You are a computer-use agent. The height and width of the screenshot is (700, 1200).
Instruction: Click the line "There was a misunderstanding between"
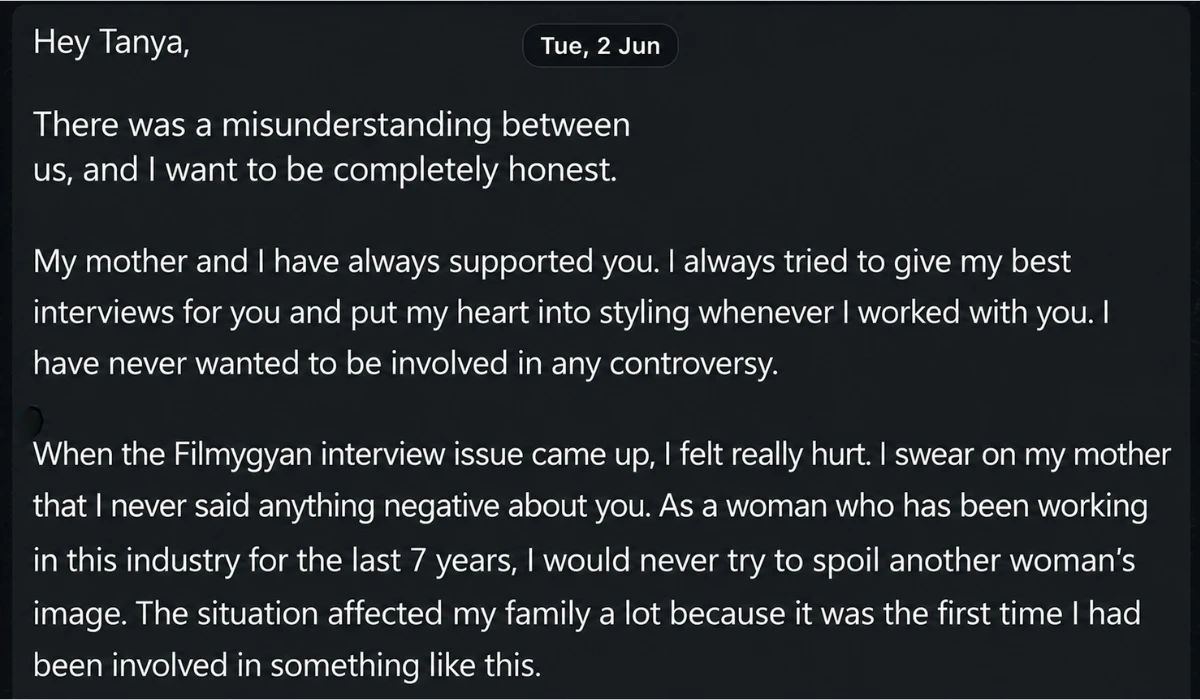tap(333, 126)
